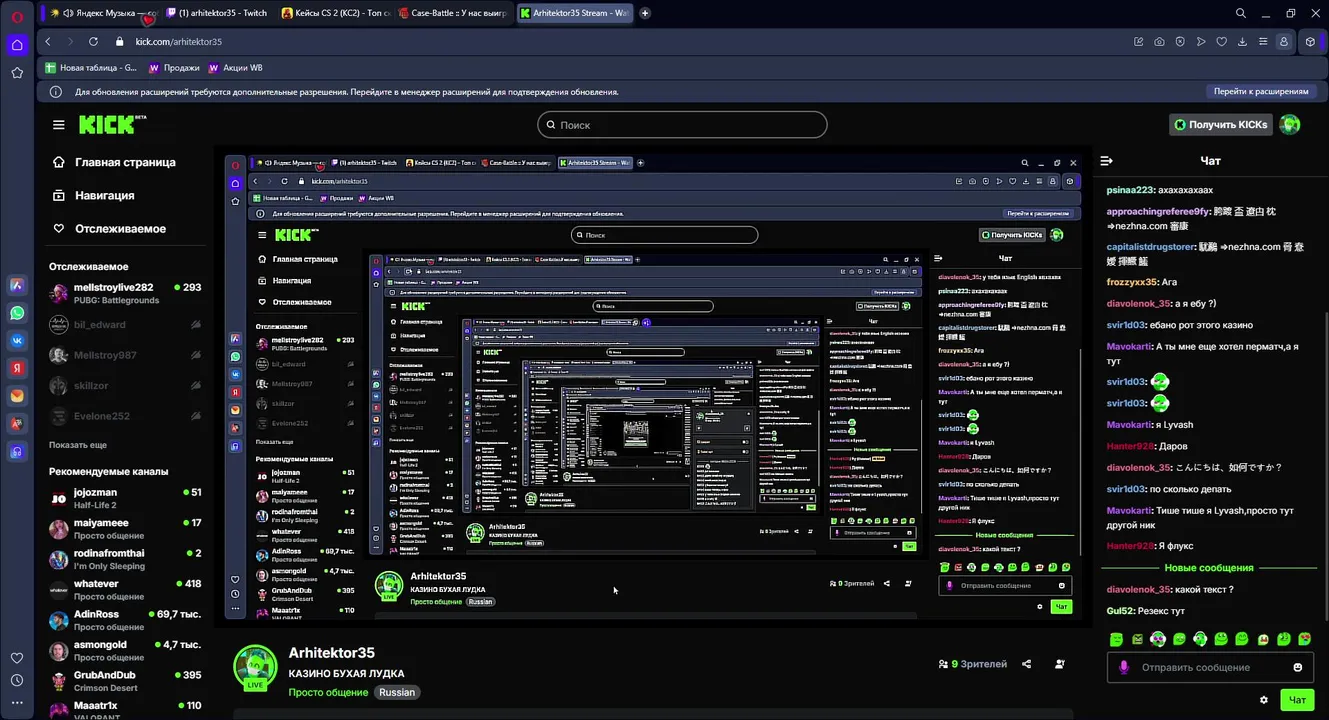
Task: Open WhatsApp in Opera sidebar
Action: pyautogui.click(x=17, y=313)
